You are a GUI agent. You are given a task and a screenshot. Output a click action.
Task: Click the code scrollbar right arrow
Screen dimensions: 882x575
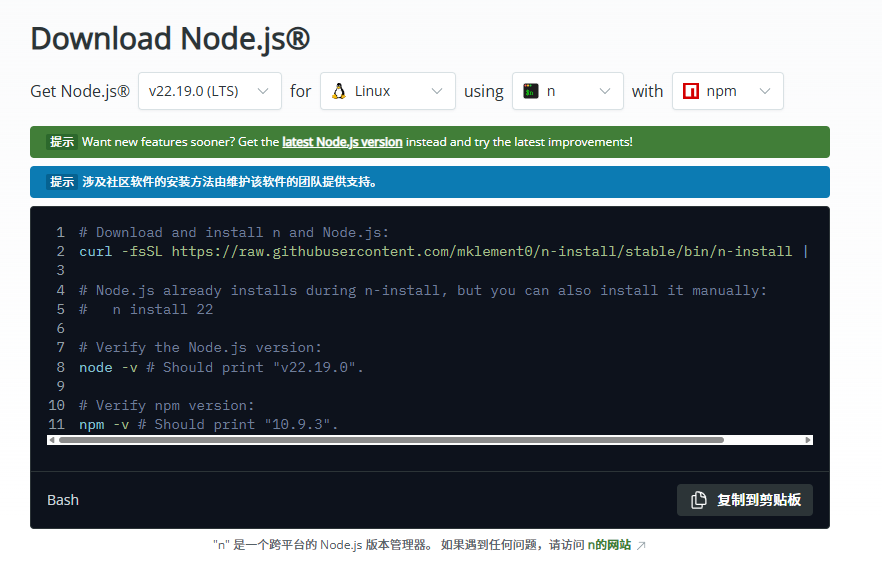pyautogui.click(x=808, y=440)
